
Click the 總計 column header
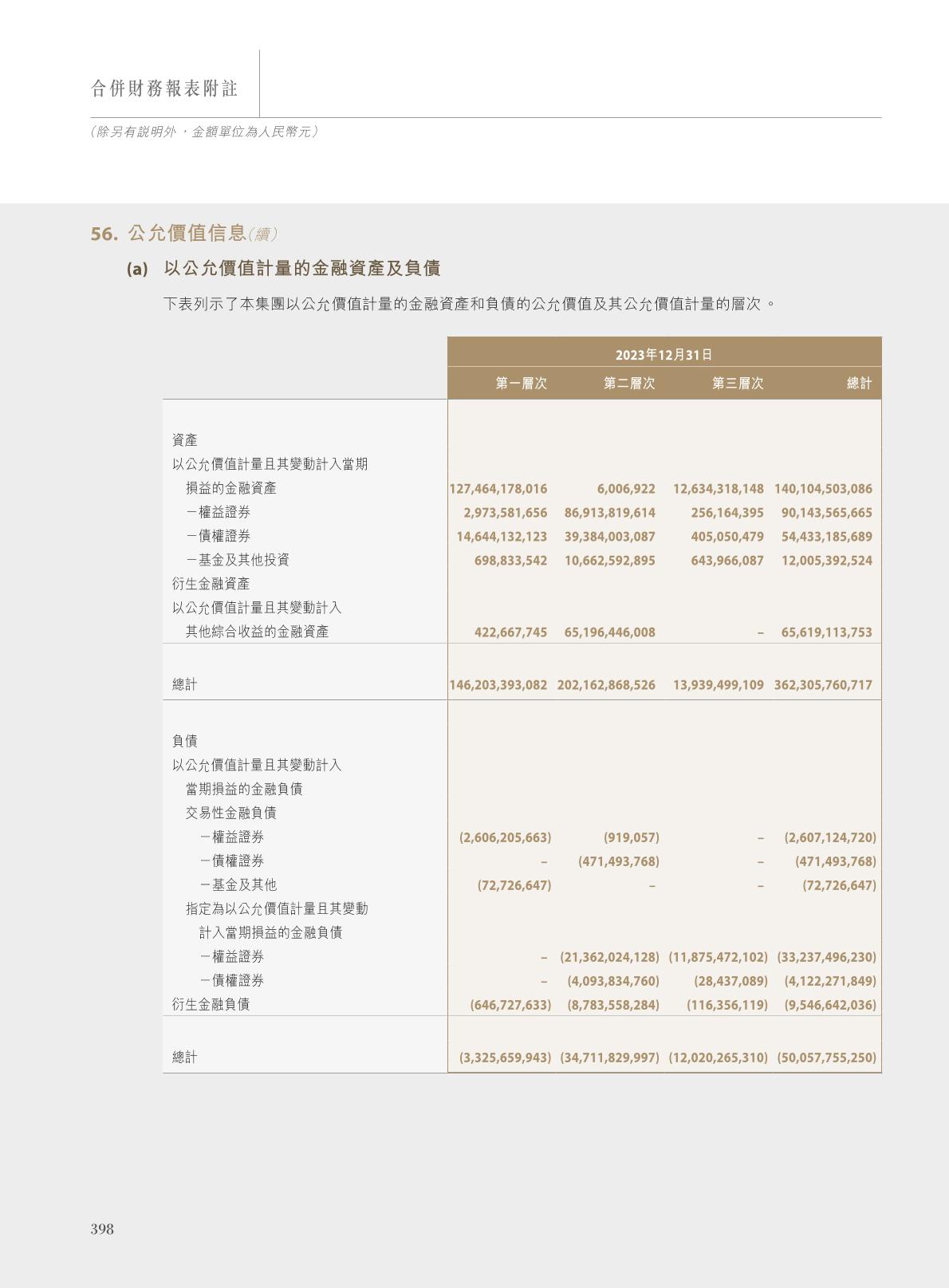click(859, 384)
